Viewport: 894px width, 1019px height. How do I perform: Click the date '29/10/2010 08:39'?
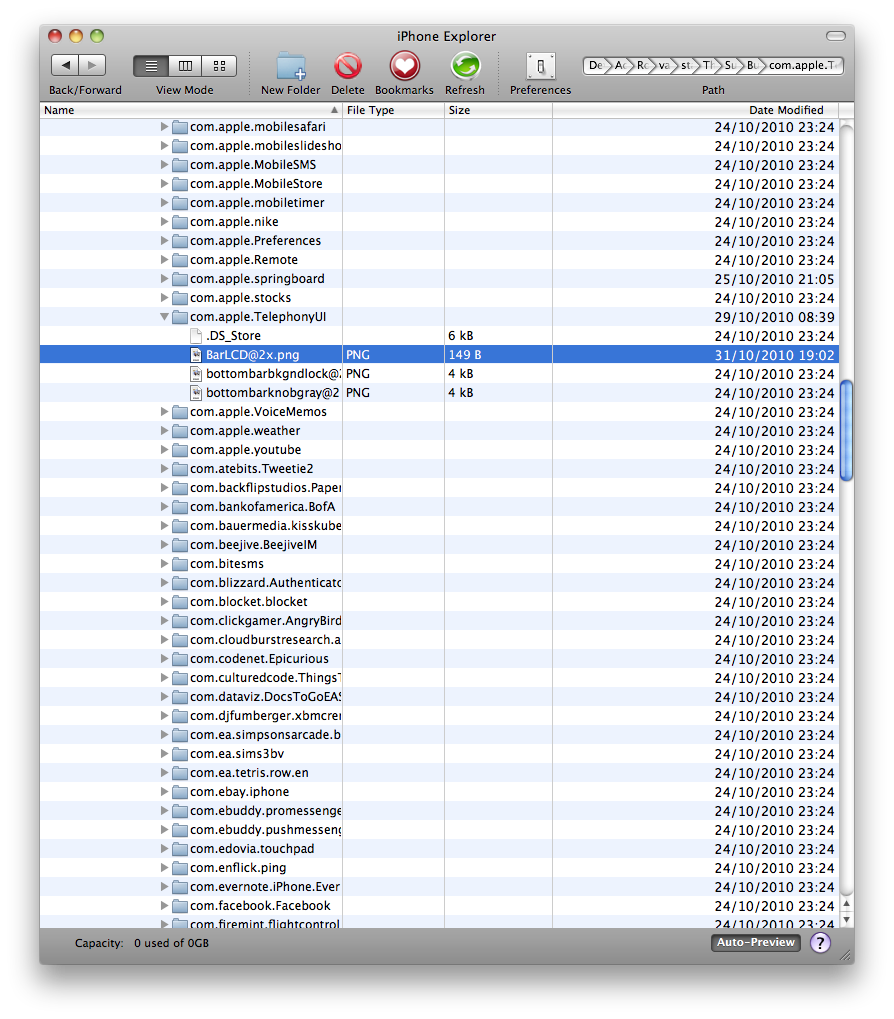click(774, 317)
